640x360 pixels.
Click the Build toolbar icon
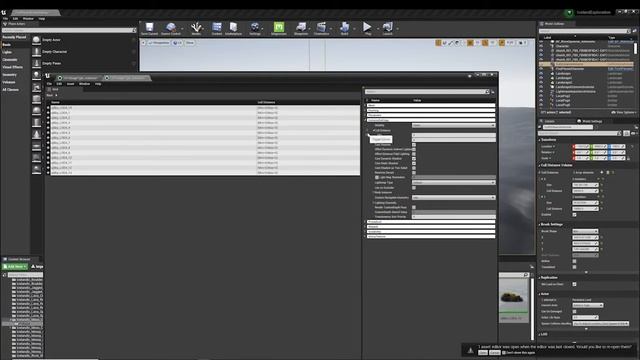tap(344, 28)
